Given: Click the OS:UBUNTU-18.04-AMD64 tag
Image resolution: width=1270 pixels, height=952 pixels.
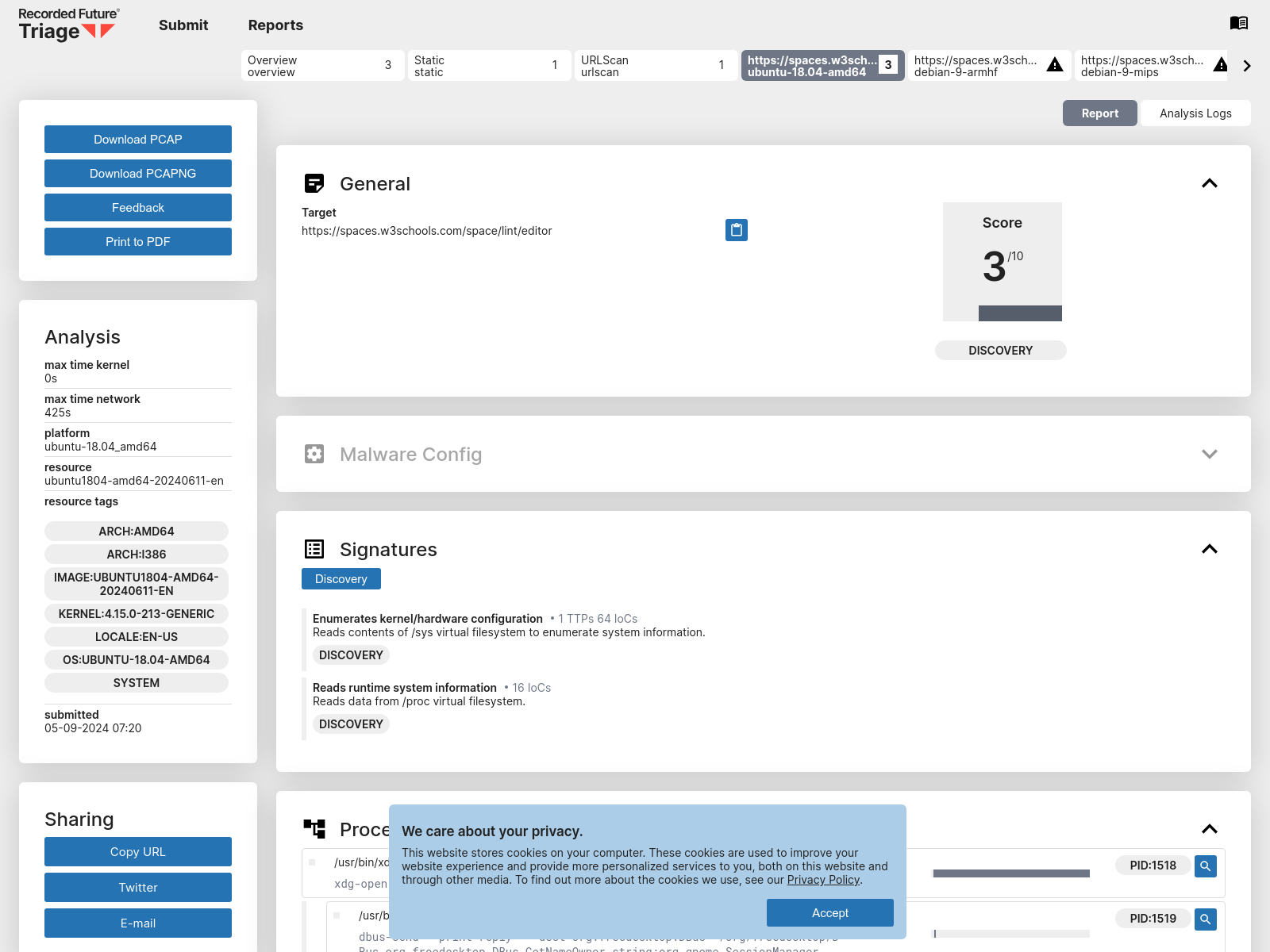Looking at the screenshot, I should 137,659.
